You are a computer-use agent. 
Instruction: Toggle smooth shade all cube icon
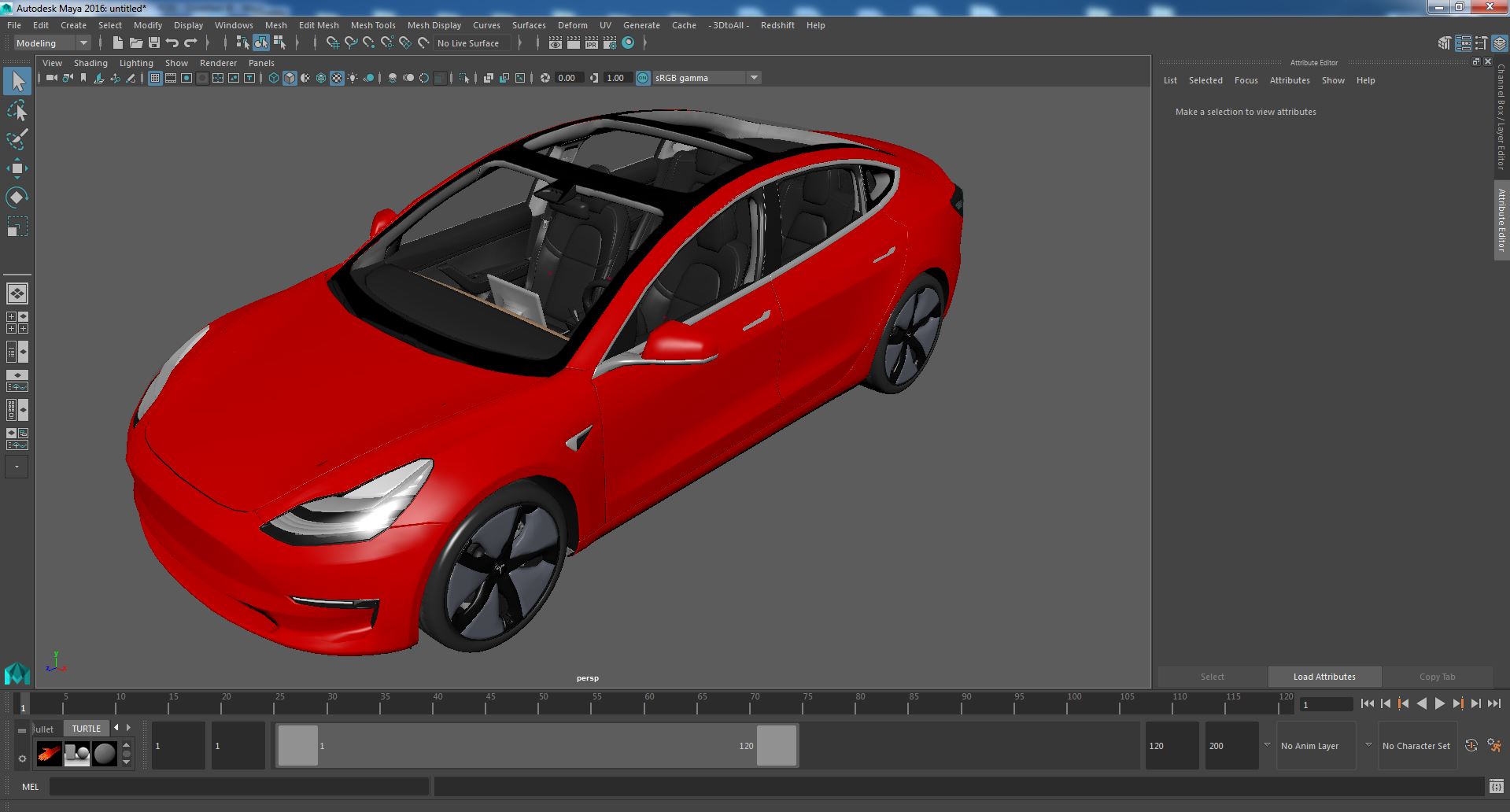290,78
